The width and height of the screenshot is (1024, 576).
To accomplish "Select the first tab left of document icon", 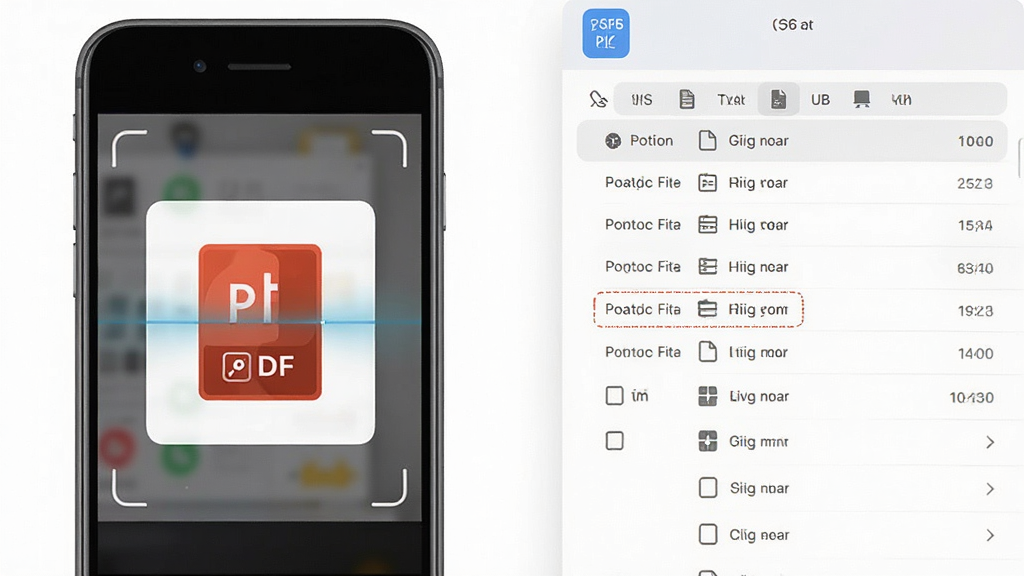I will click(641, 100).
